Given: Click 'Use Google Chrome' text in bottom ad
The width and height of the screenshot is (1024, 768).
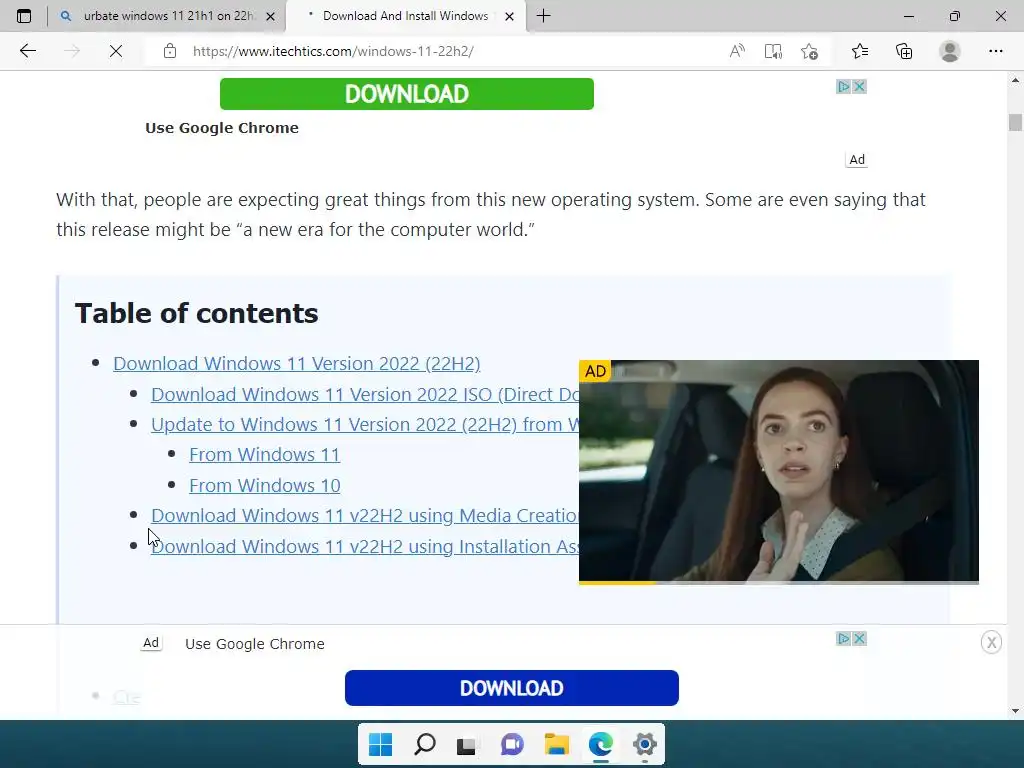Looking at the screenshot, I should pyautogui.click(x=255, y=644).
